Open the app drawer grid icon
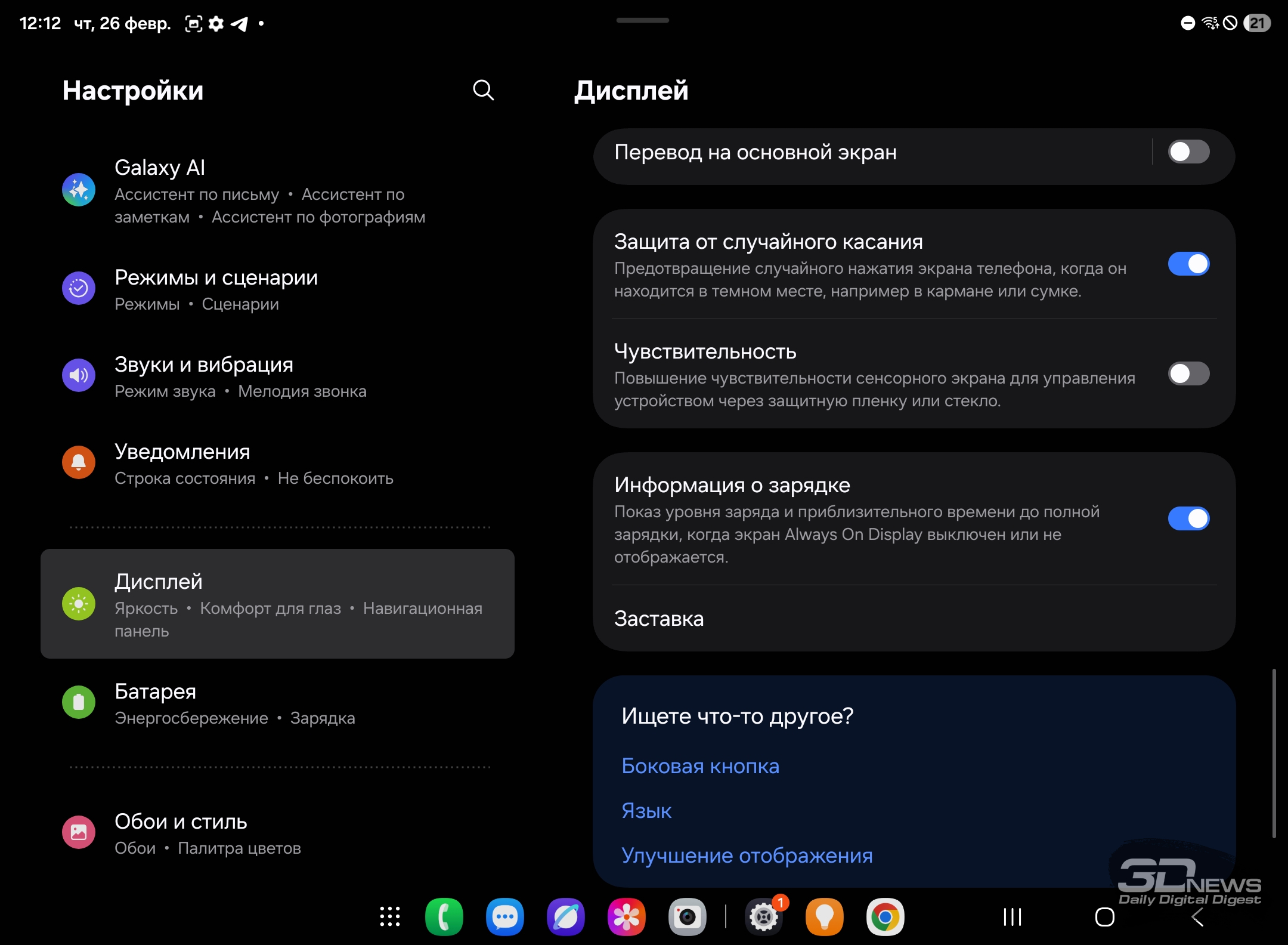This screenshot has height=945, width=1288. click(x=390, y=916)
